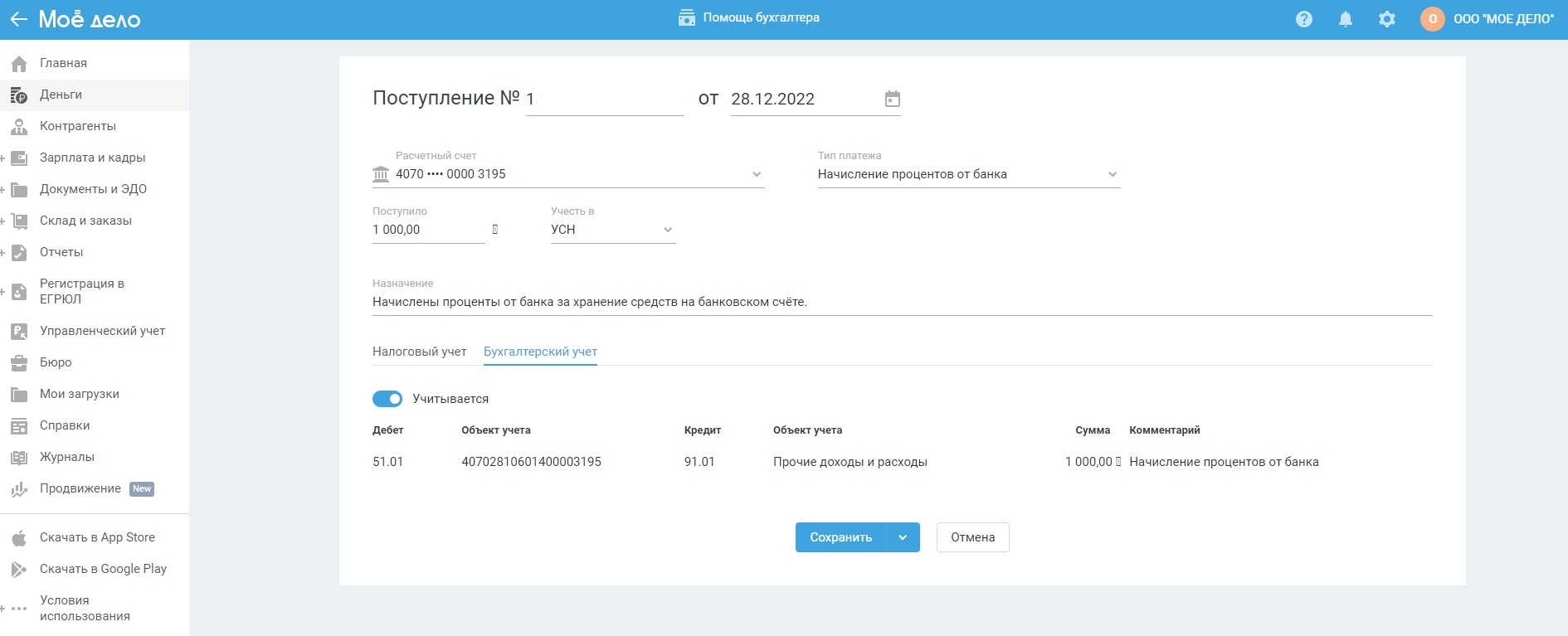Open the calendar date picker icon

pos(892,100)
